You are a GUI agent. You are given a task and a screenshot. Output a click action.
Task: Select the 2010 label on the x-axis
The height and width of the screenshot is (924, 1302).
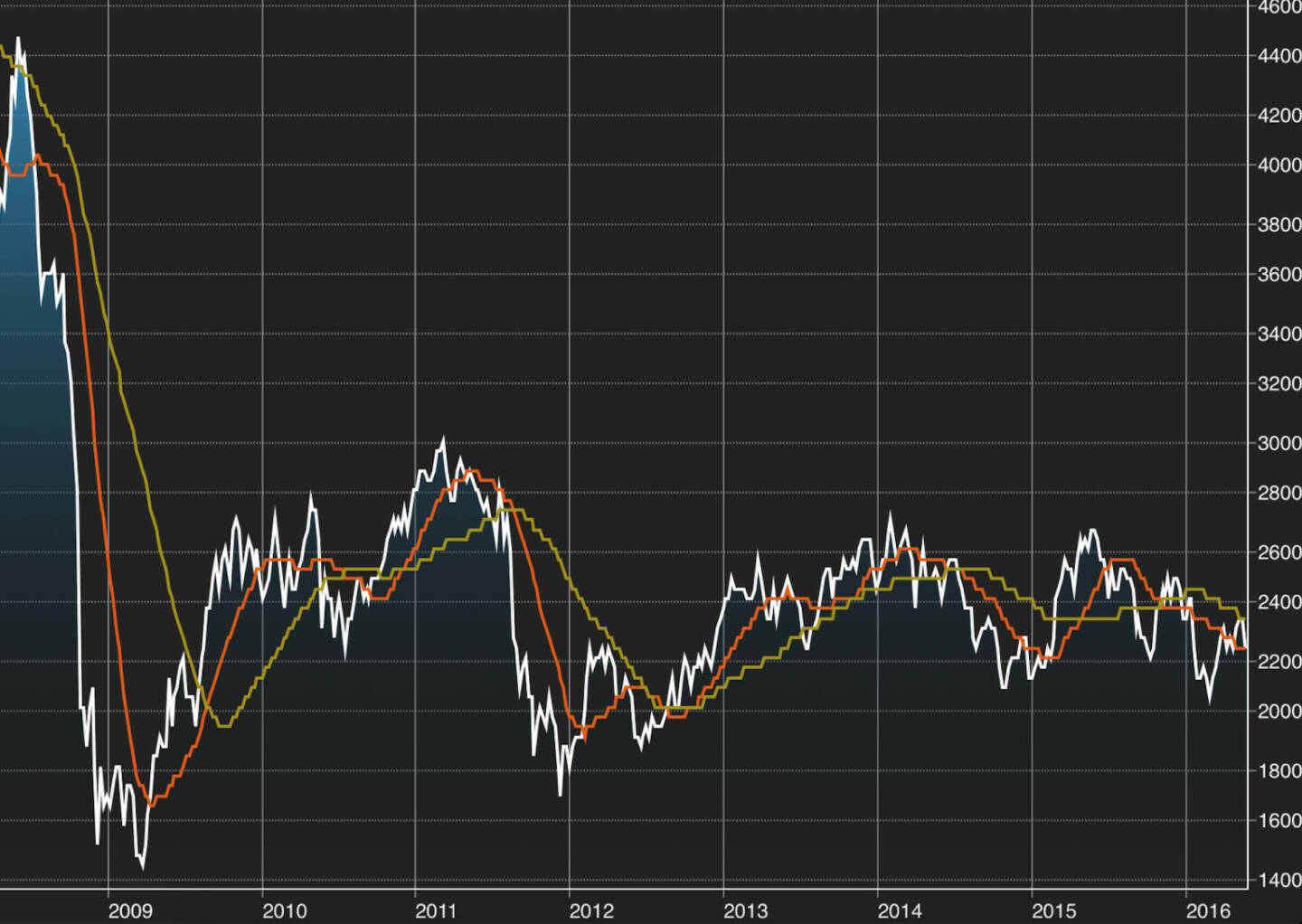284,910
